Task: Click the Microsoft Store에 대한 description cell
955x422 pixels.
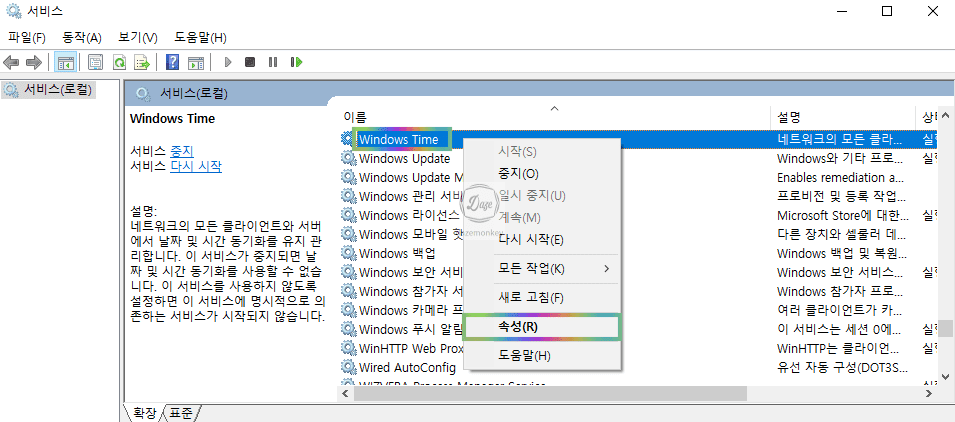Action: 844,215
